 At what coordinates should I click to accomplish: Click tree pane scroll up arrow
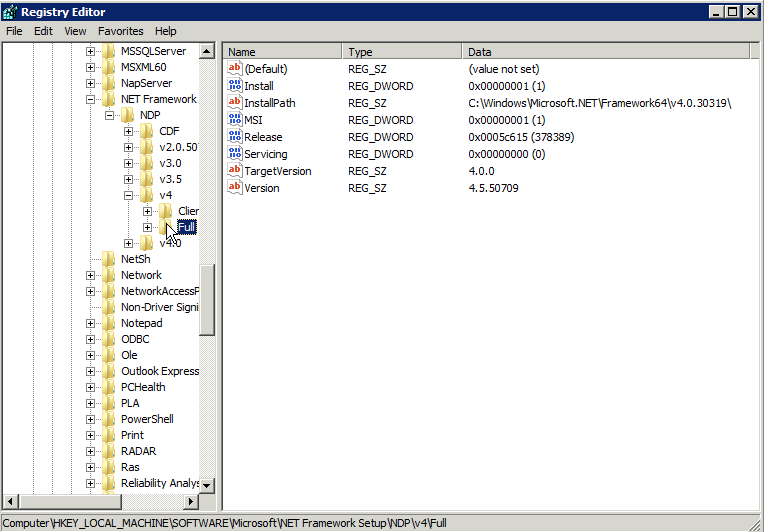click(x=207, y=51)
